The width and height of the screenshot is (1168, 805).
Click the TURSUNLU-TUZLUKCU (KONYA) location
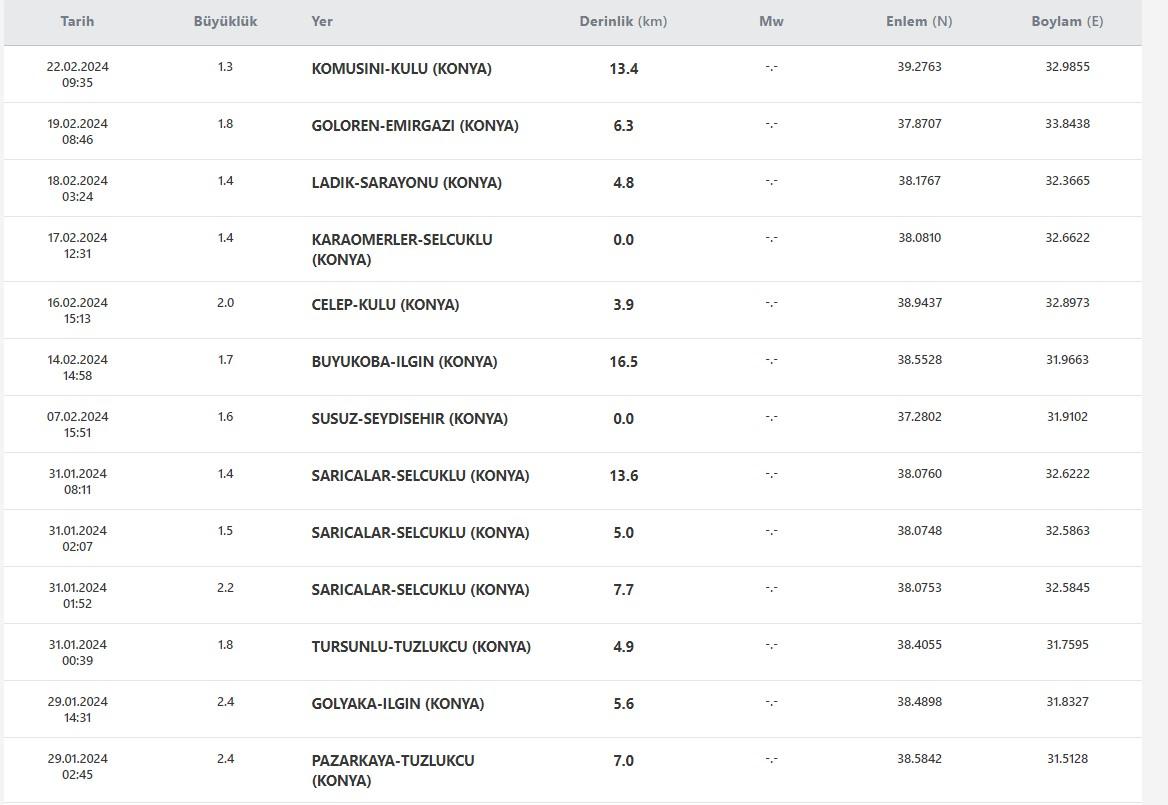pyautogui.click(x=421, y=647)
